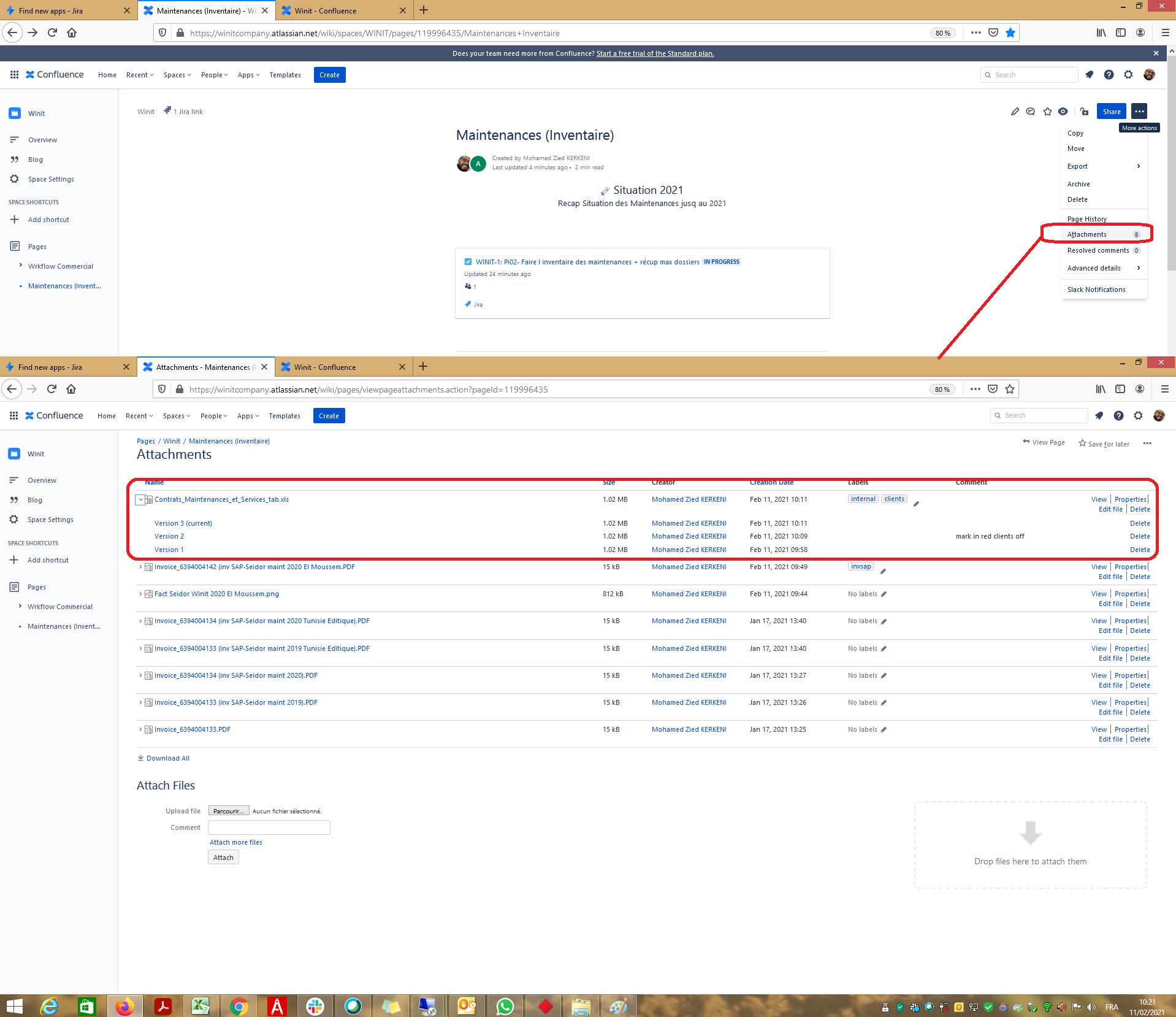Click Add shortcut in lower sidebar

pyautogui.click(x=48, y=560)
